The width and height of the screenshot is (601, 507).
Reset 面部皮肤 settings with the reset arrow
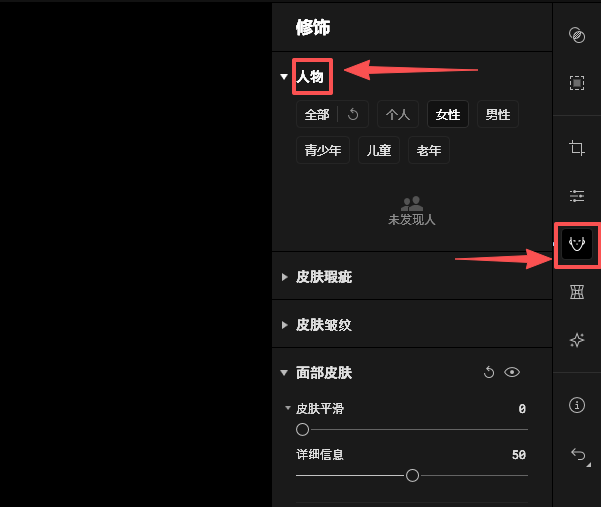click(x=489, y=372)
